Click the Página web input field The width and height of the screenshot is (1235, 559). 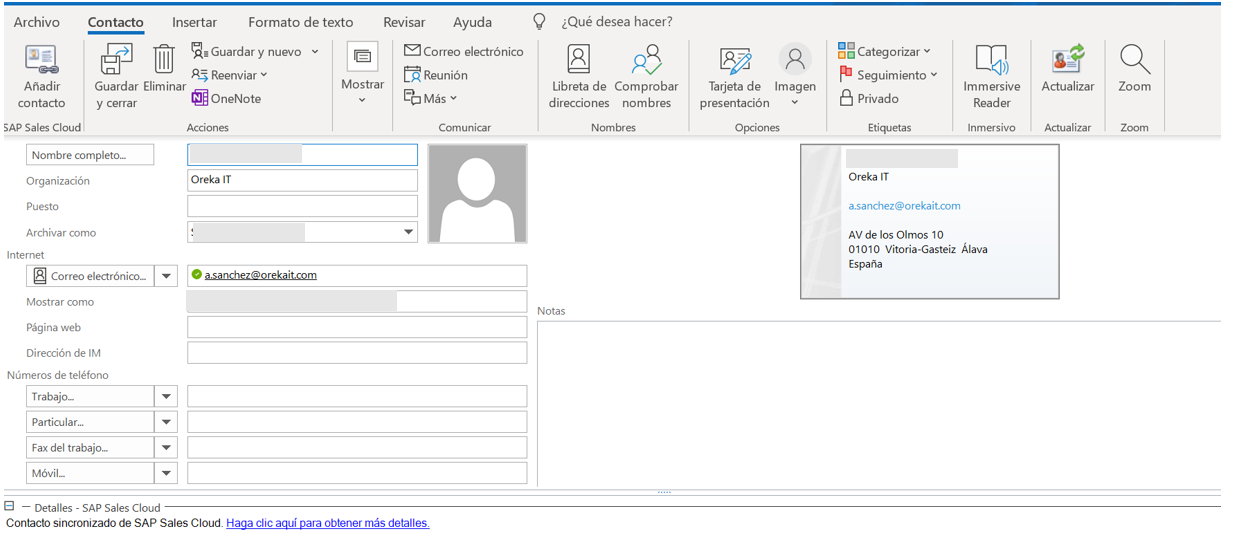pos(357,327)
